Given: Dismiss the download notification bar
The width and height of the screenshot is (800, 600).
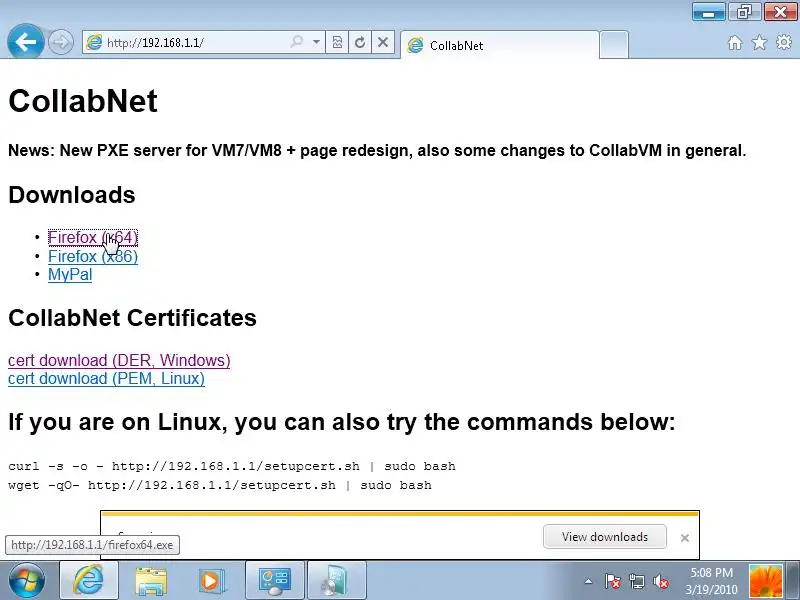Looking at the screenshot, I should (685, 538).
